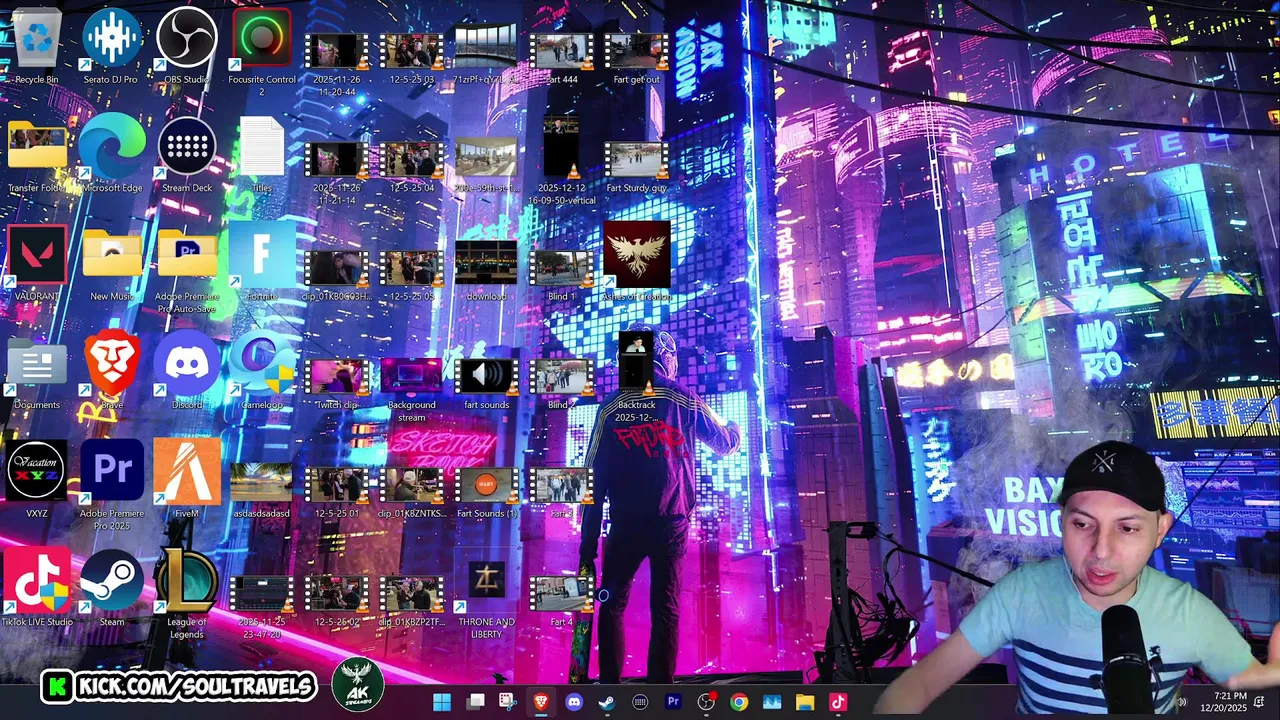The height and width of the screenshot is (720, 1280).
Task: Open Steam from the taskbar
Action: coord(606,702)
